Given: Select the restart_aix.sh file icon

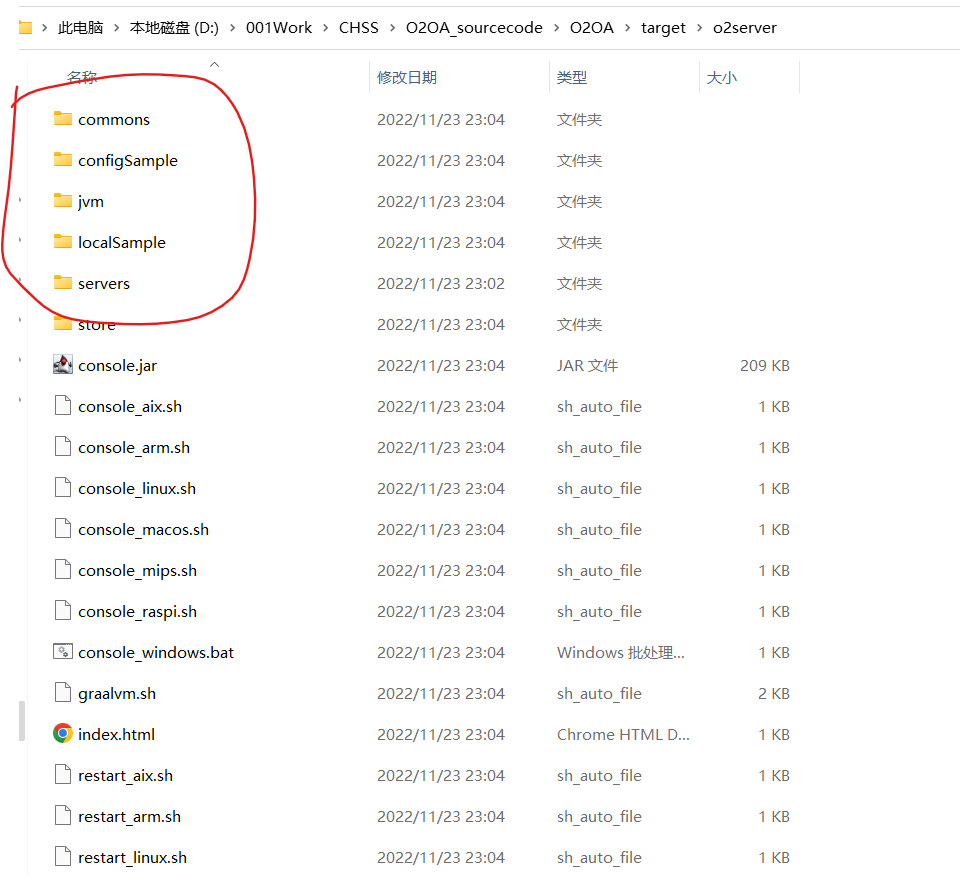Looking at the screenshot, I should 62,775.
